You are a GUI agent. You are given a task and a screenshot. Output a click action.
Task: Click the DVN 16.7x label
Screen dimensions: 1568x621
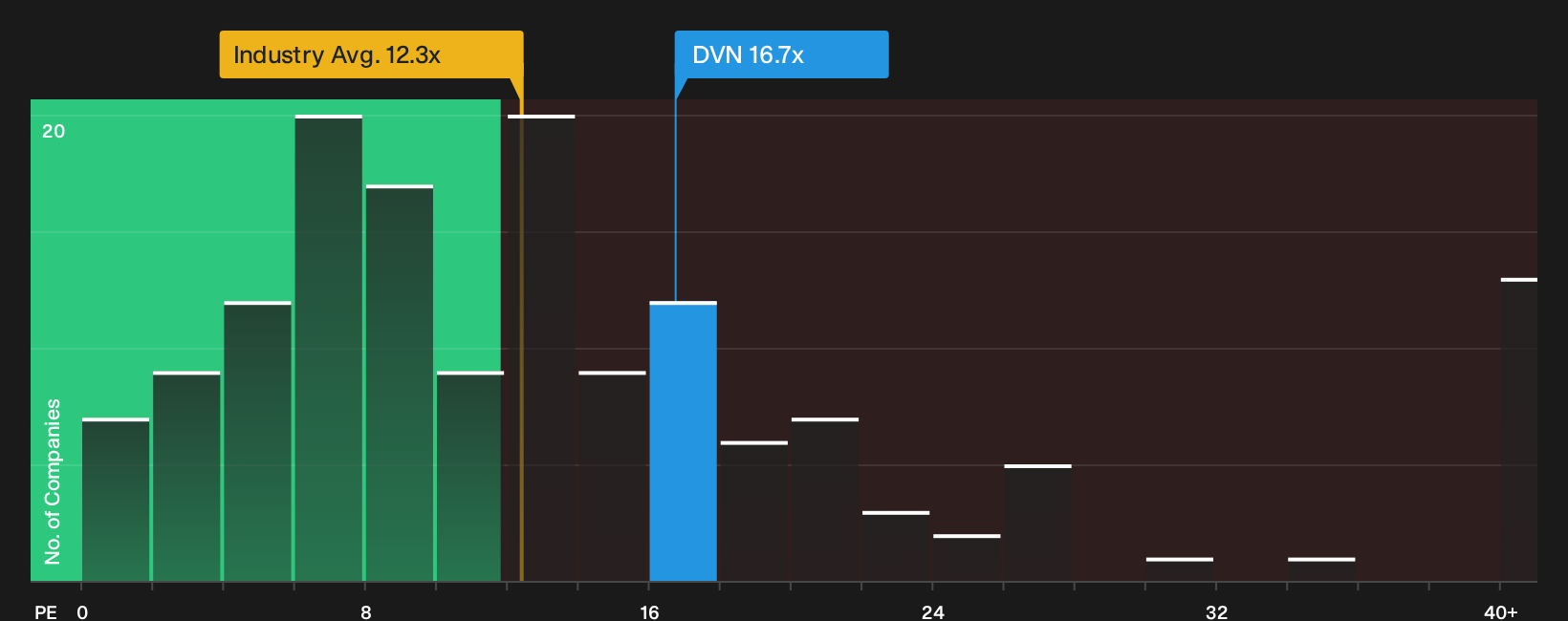pyautogui.click(x=781, y=54)
